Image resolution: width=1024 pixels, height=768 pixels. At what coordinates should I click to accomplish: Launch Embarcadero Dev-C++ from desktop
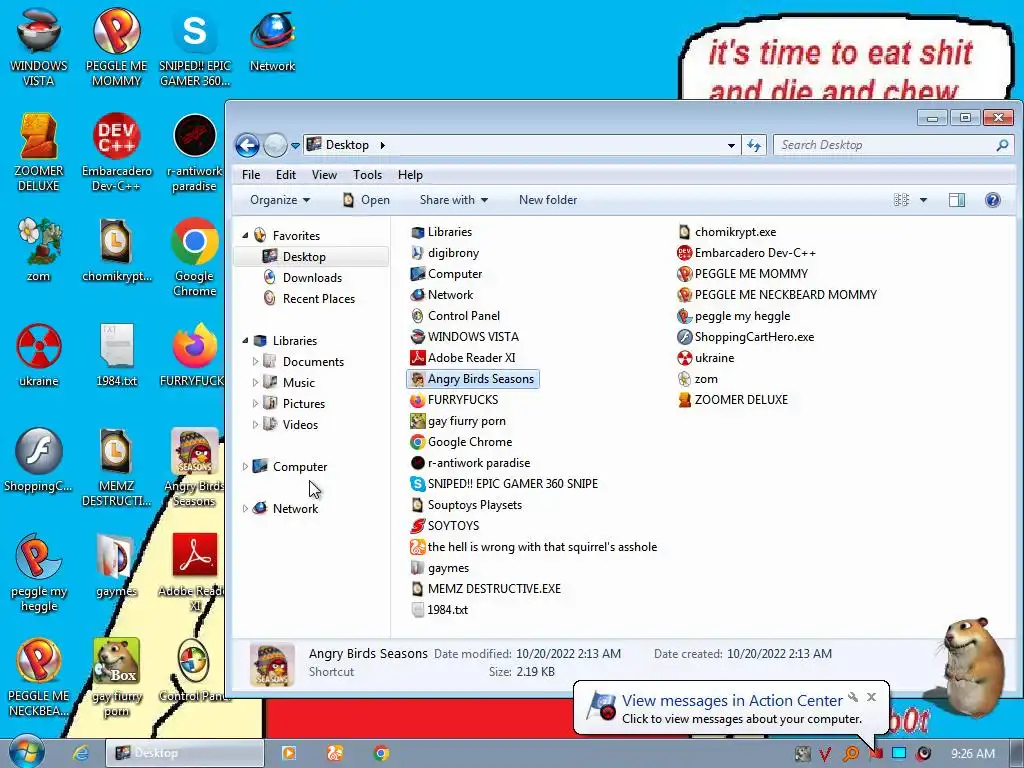pos(116,152)
